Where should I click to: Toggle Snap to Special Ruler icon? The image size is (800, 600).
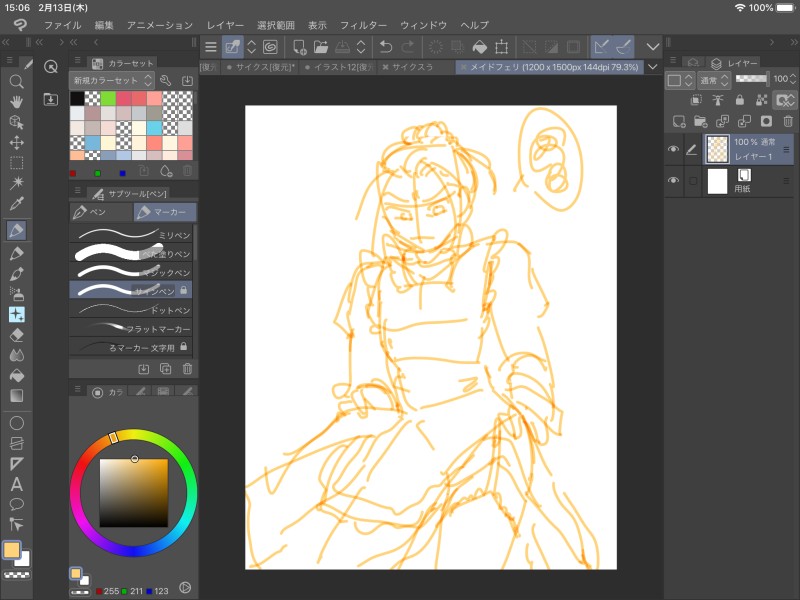coord(623,47)
